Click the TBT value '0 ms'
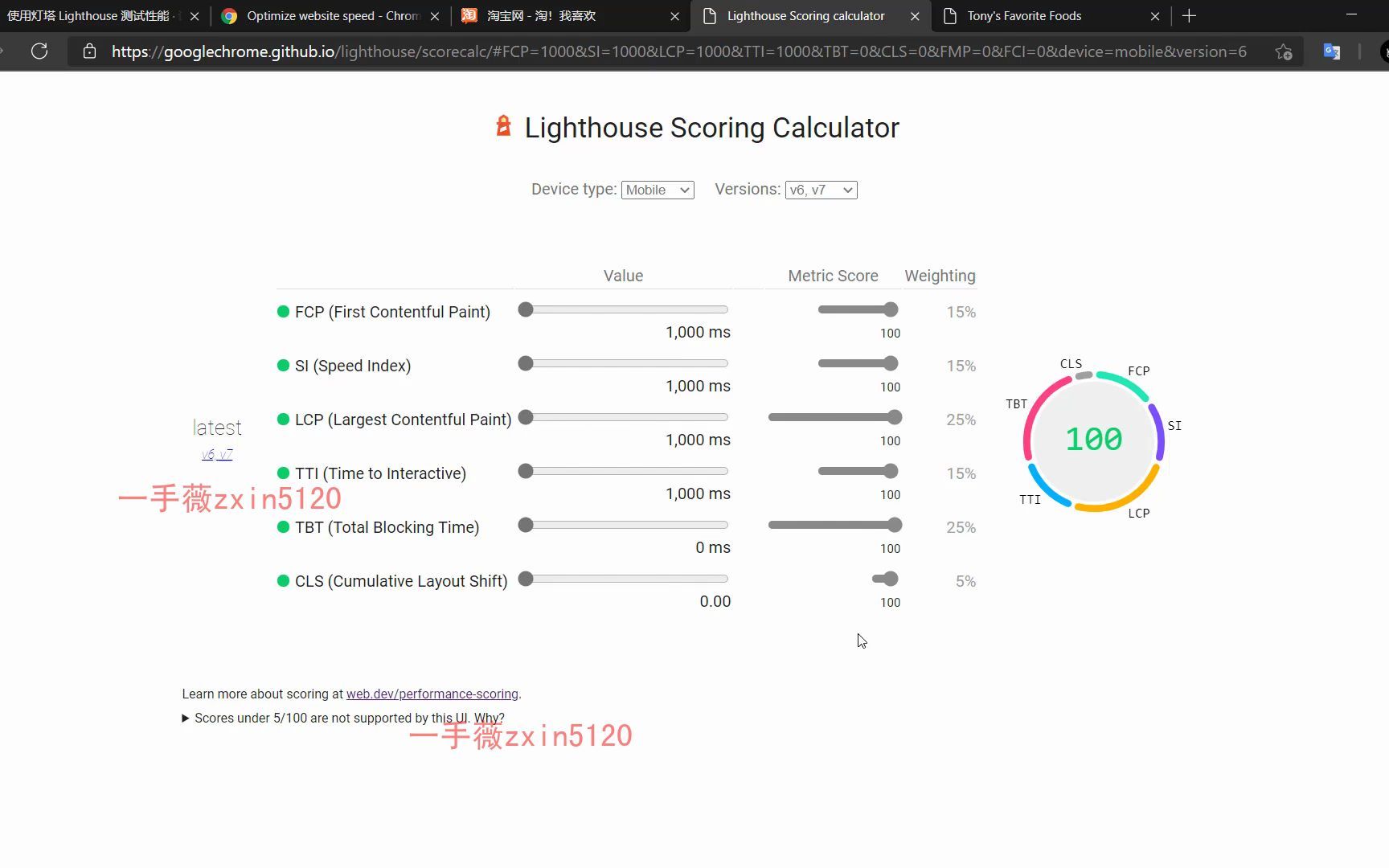This screenshot has height=868, width=1389. click(713, 547)
